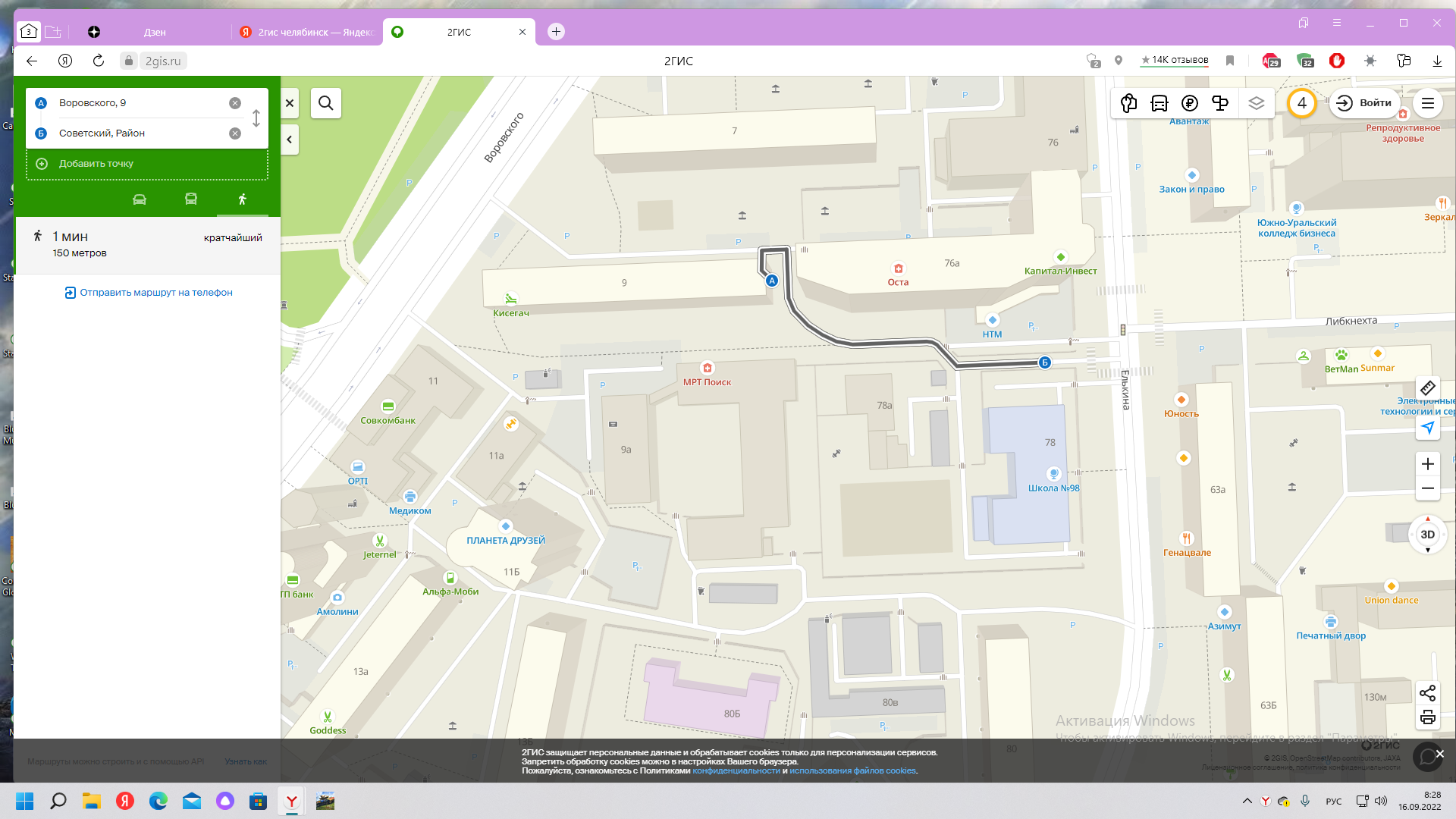This screenshot has width=1456, height=819.
Task: Open browser tab groups counter 3
Action: (28, 32)
